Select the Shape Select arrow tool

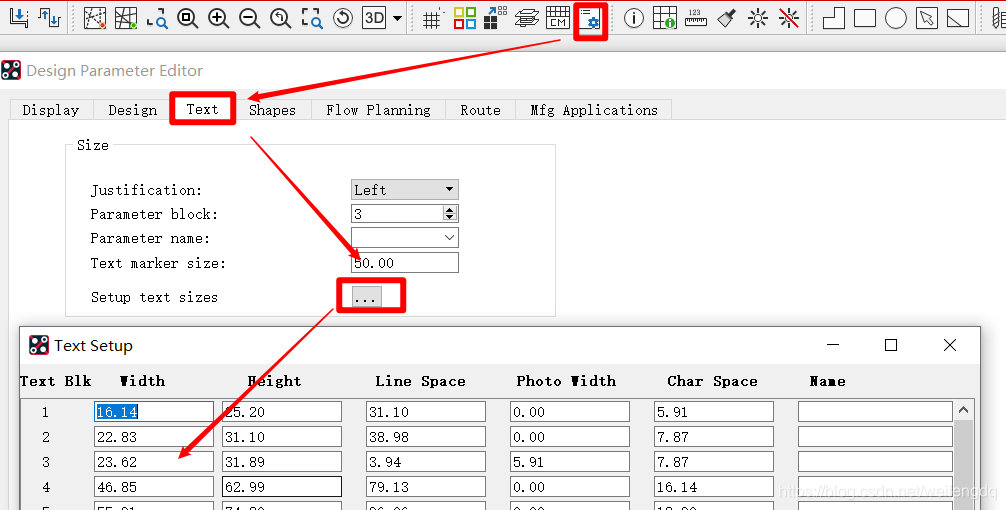click(x=926, y=18)
